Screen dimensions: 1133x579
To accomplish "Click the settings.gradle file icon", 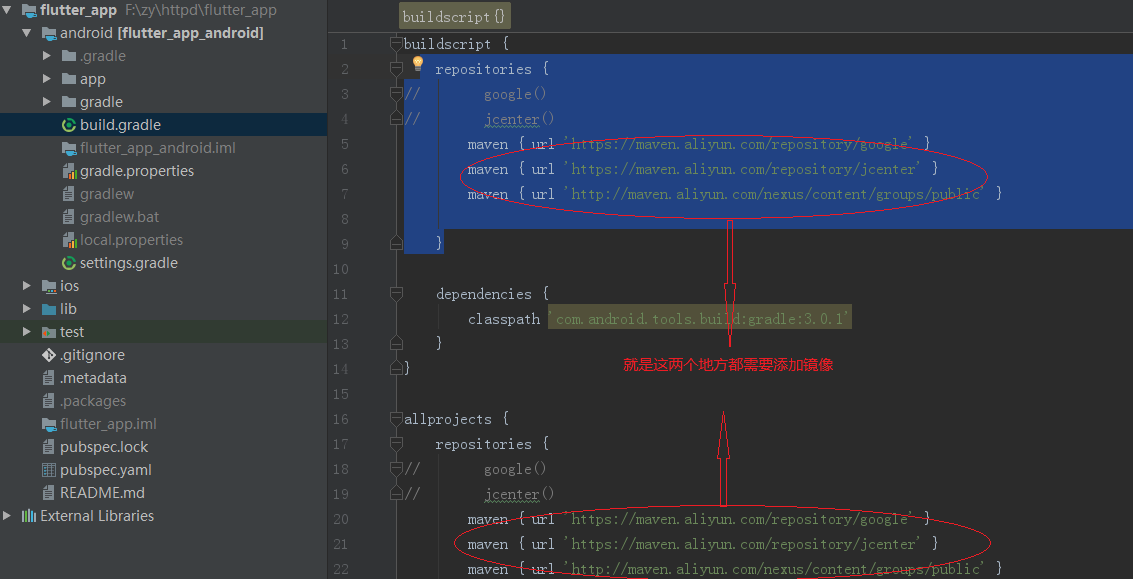I will click(69, 263).
